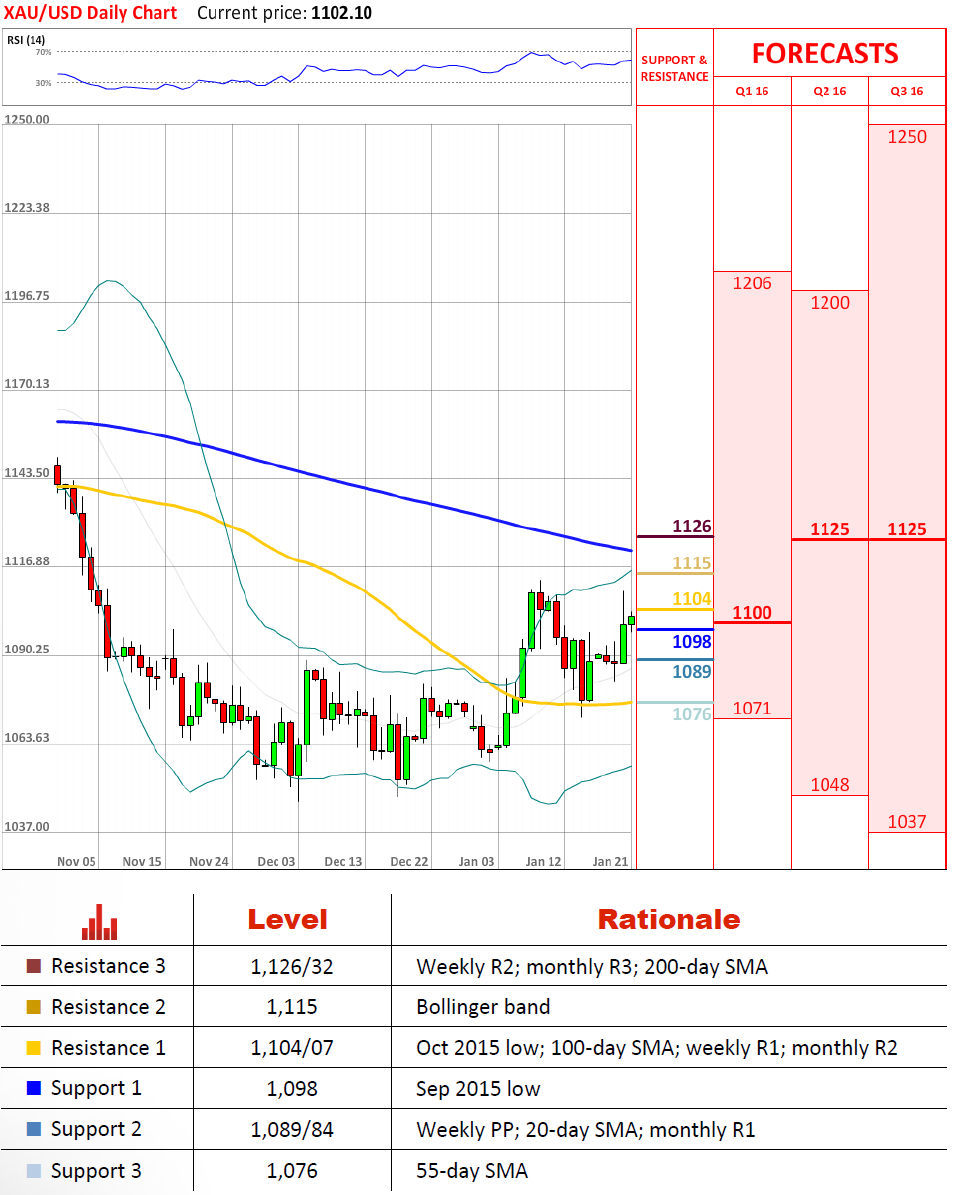This screenshot has width=953, height=1195.
Task: Click the Jan 12 date axis label
Action: tap(543, 861)
